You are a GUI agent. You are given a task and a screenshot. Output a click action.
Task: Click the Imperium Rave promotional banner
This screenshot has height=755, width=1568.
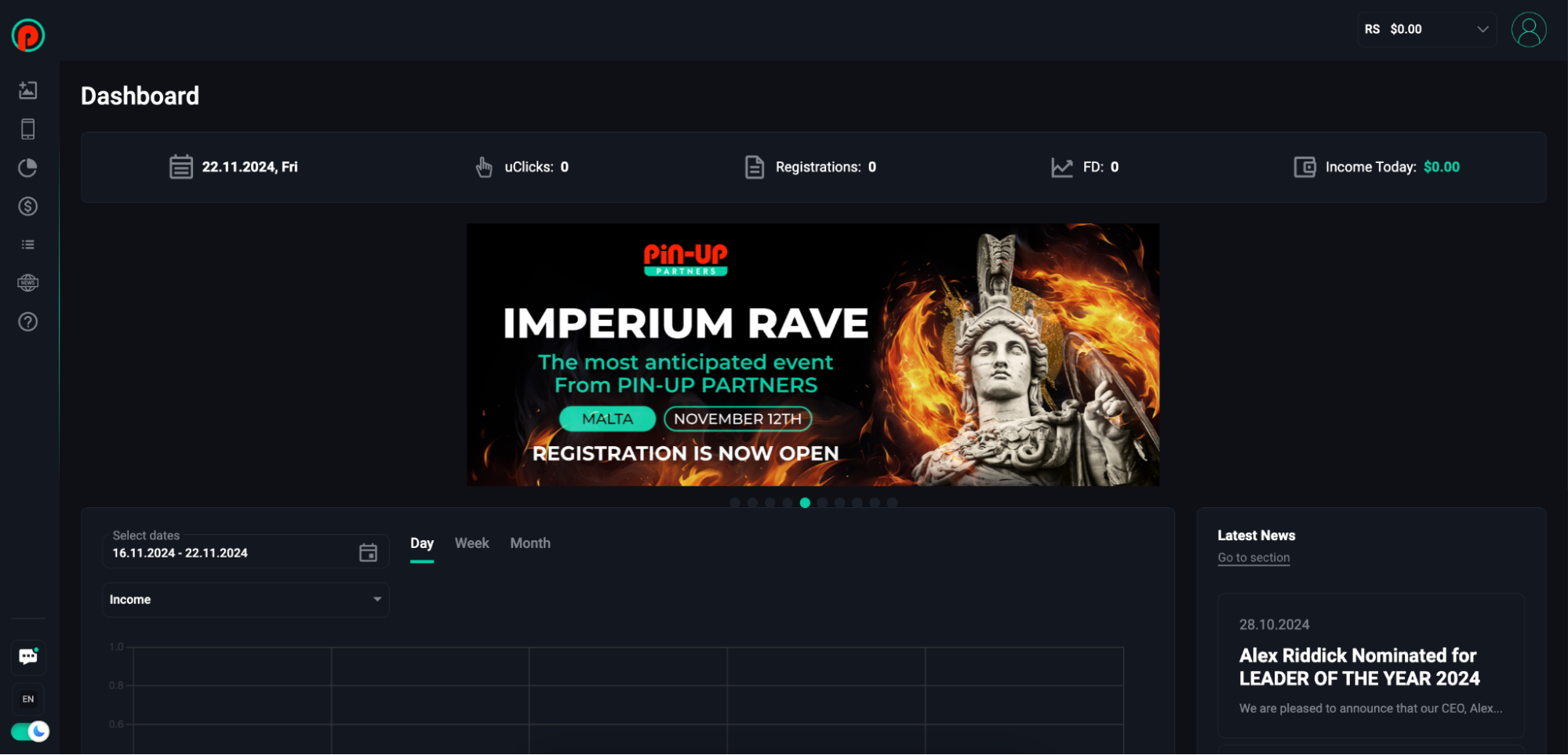813,355
